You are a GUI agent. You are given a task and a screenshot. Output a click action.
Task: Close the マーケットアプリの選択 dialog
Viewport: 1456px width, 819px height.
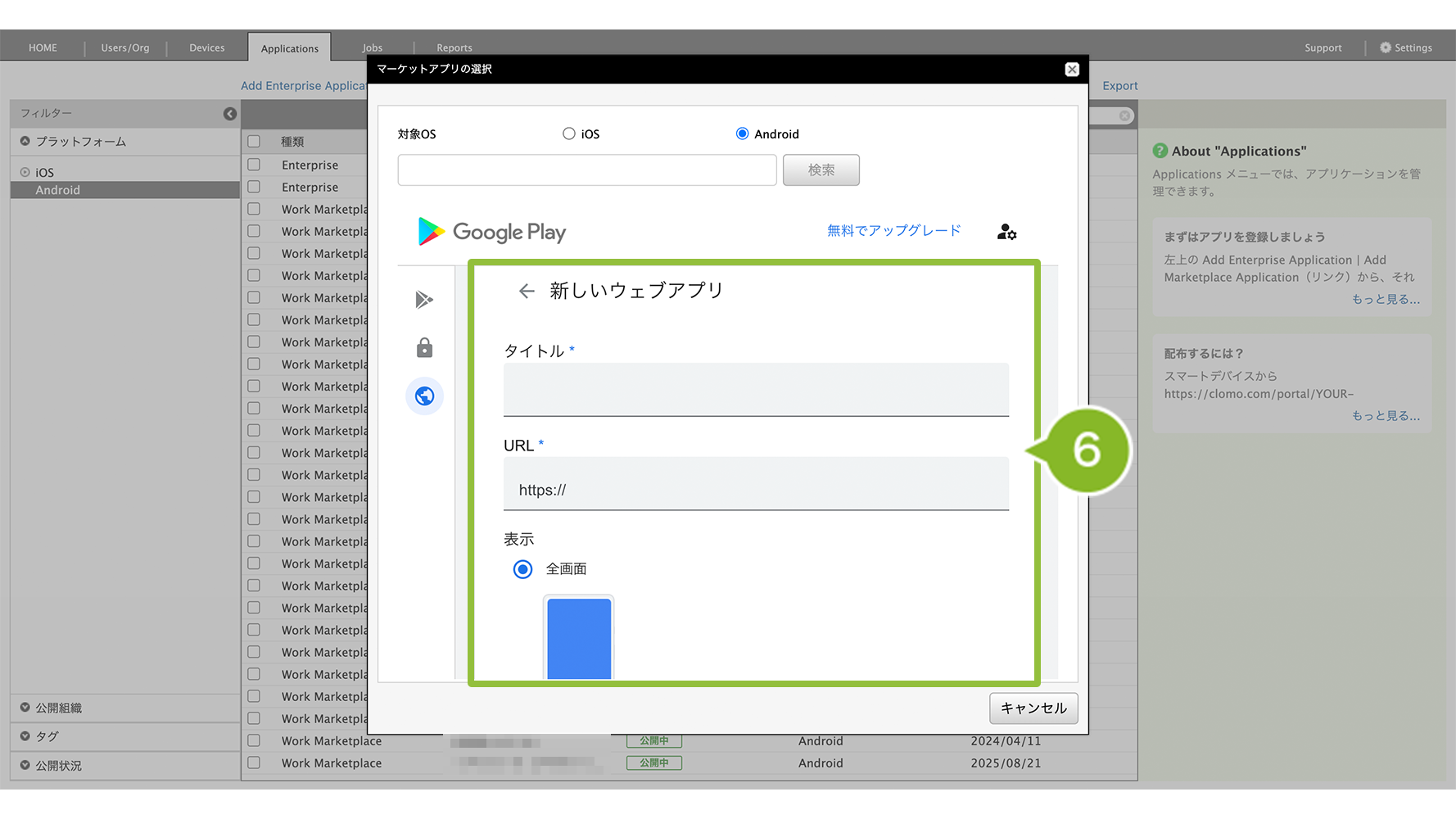tap(1072, 70)
